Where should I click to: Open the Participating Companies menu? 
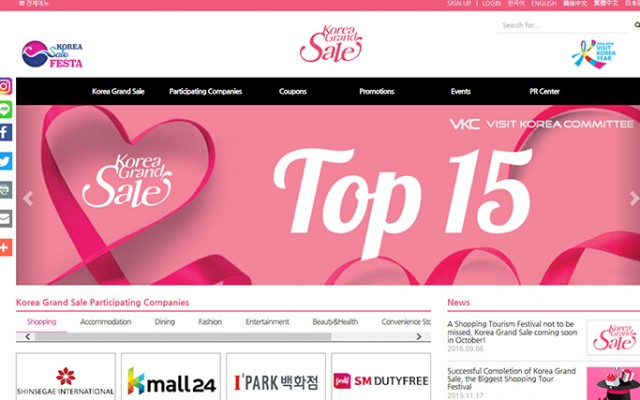click(x=205, y=91)
